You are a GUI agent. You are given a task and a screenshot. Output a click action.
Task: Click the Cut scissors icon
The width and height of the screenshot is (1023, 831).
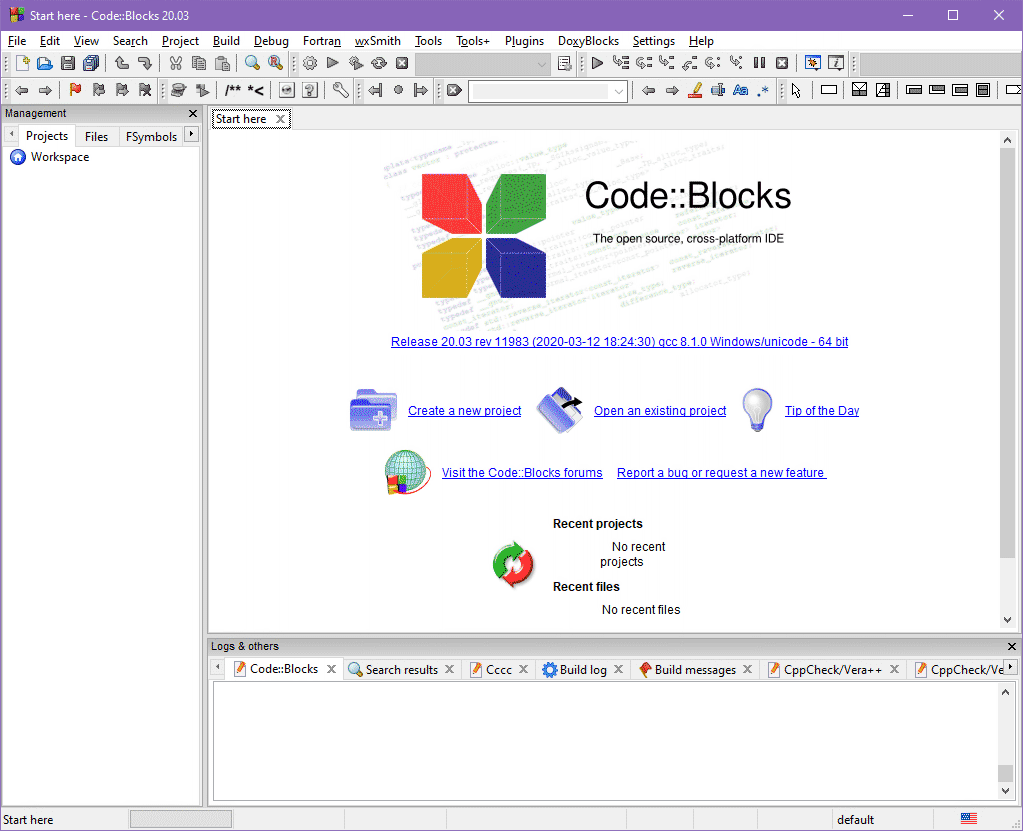175,64
